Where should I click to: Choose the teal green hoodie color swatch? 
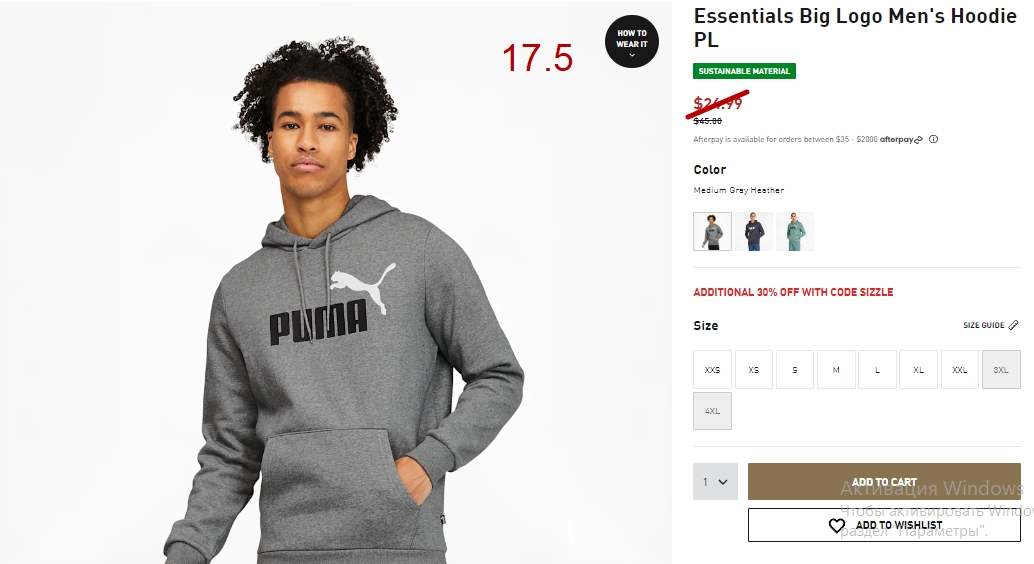coord(795,232)
